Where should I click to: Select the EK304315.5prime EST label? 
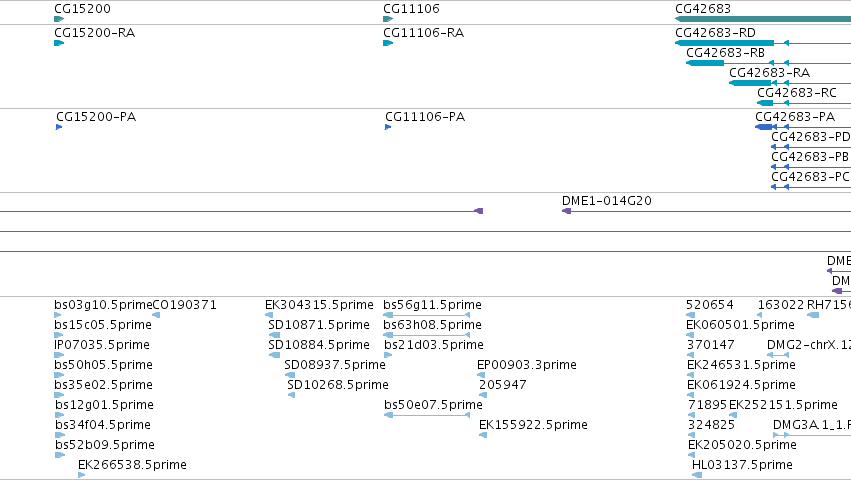(x=319, y=305)
